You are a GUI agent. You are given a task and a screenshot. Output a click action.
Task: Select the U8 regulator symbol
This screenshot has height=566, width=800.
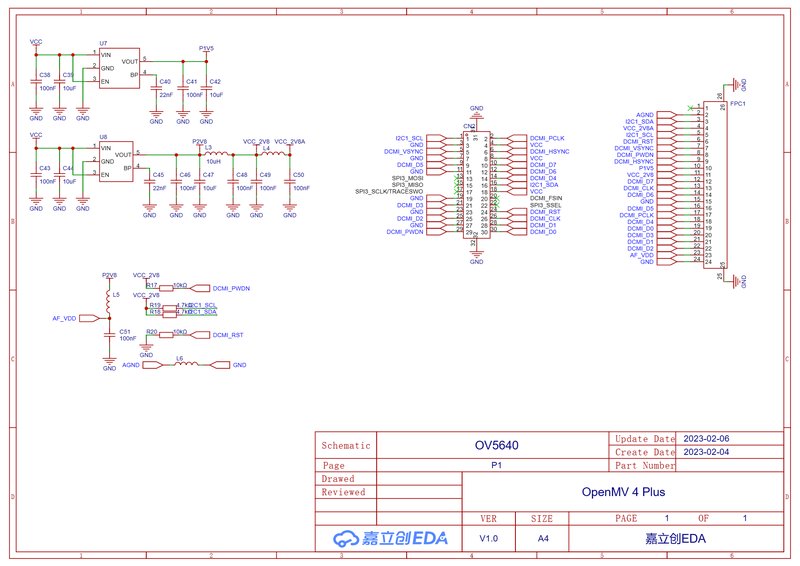tap(116, 161)
